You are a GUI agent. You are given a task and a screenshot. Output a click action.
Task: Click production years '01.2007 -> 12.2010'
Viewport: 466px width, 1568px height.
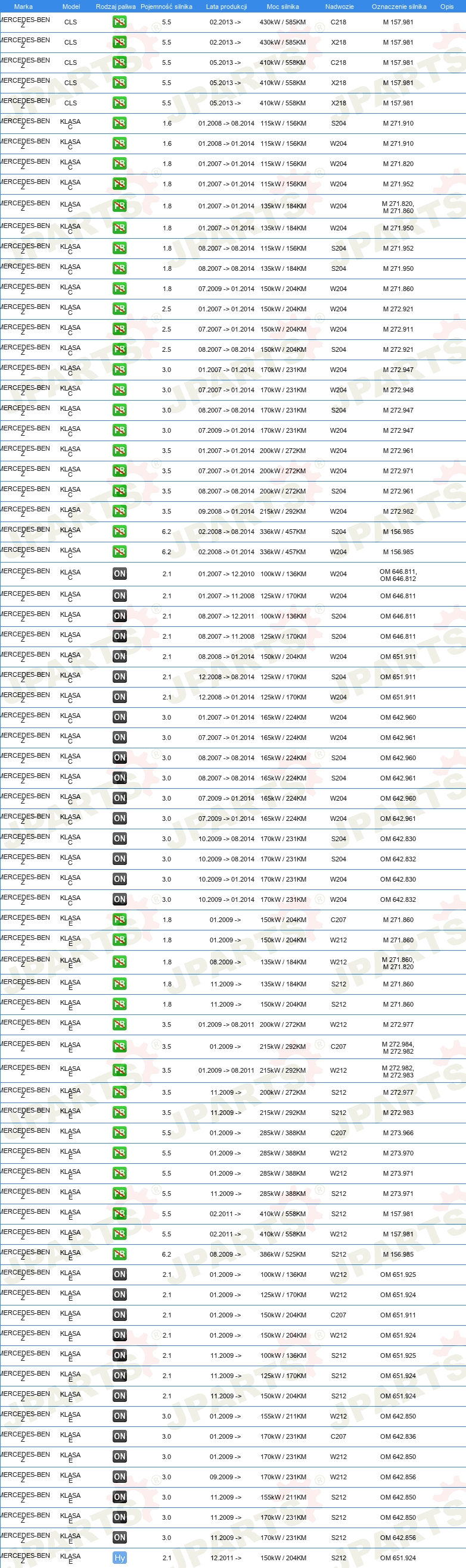[x=226, y=574]
